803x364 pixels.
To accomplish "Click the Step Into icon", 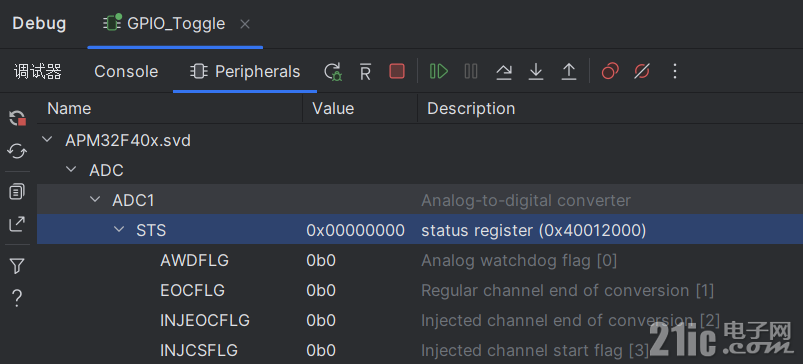I will 536,71.
